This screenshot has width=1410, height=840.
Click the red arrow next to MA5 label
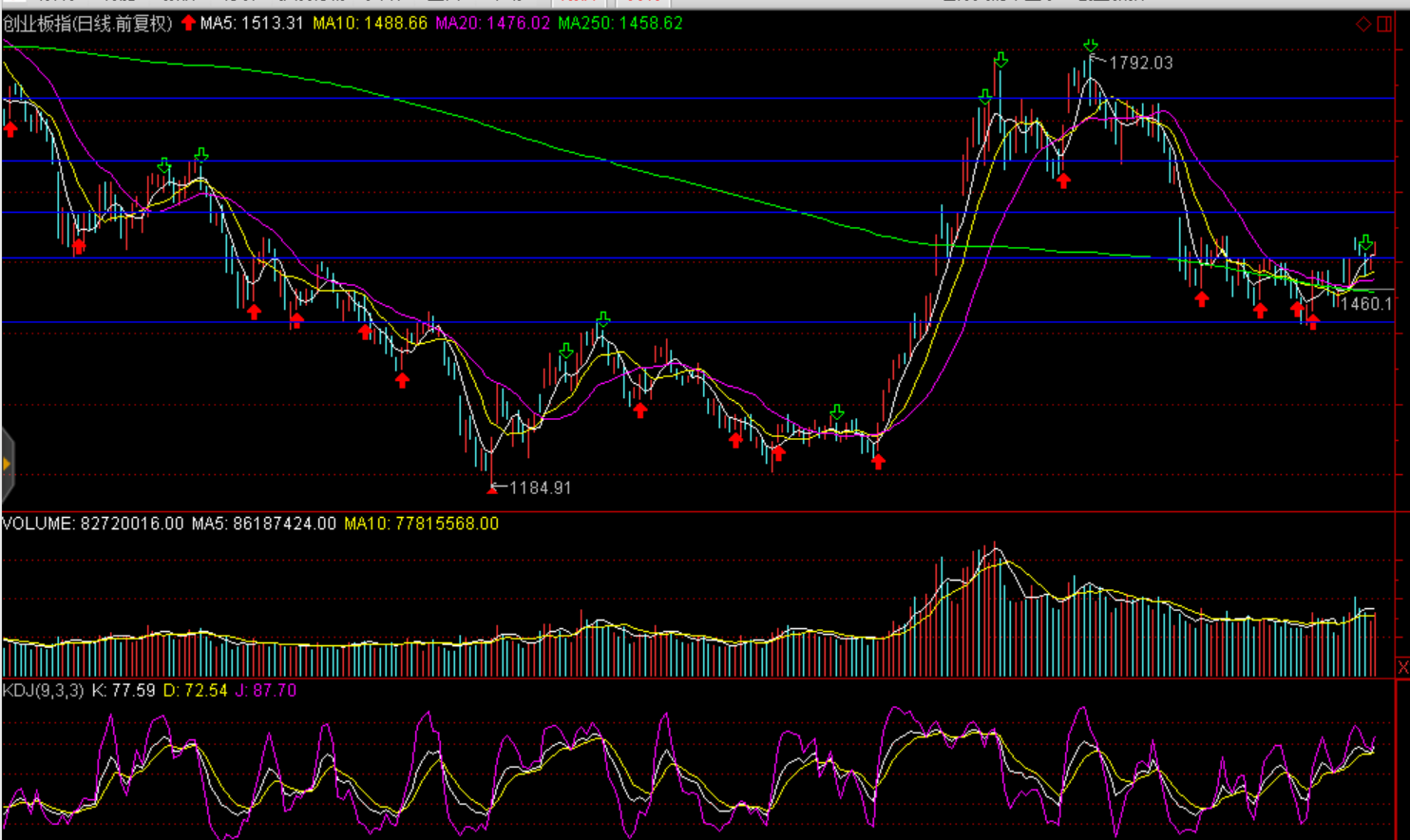[188, 23]
